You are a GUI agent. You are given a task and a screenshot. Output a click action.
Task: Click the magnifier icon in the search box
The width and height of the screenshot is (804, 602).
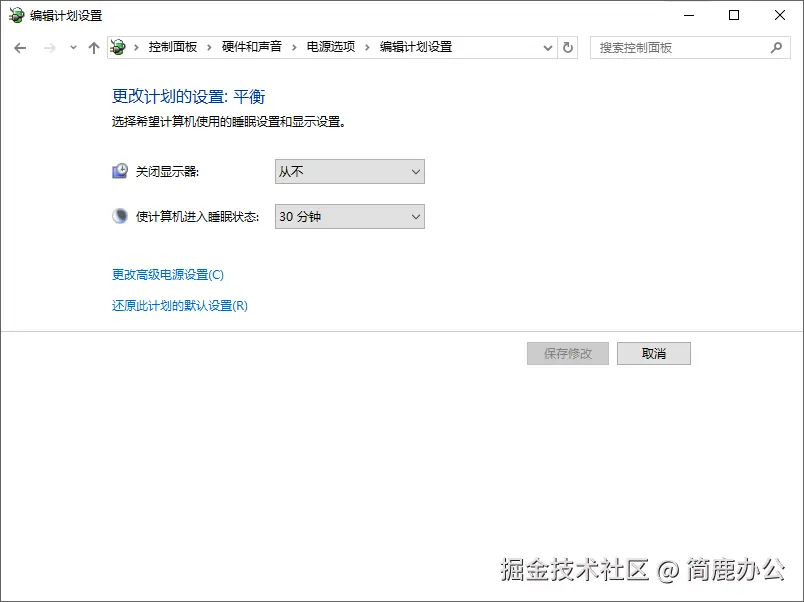(776, 47)
